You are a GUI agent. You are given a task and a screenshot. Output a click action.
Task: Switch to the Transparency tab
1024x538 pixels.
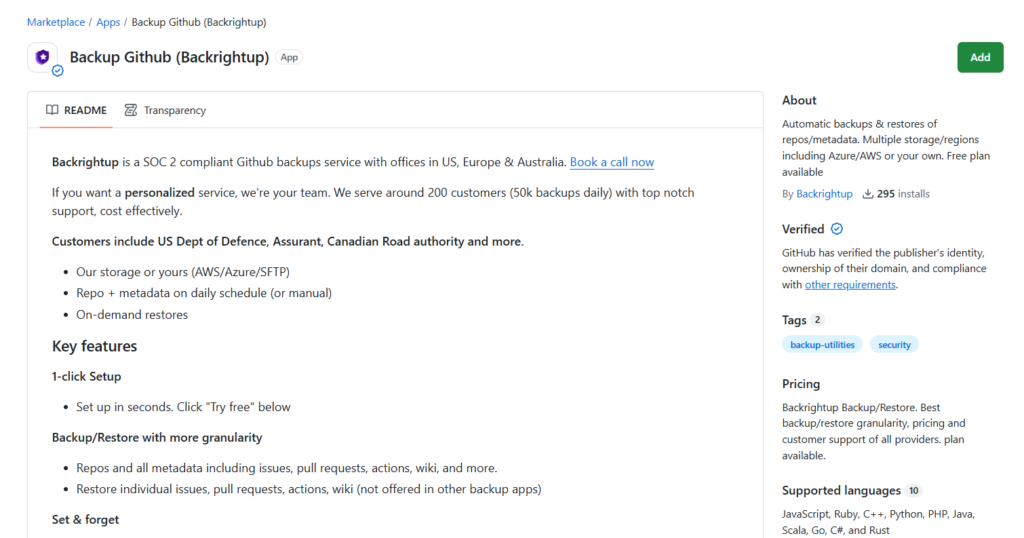[165, 110]
